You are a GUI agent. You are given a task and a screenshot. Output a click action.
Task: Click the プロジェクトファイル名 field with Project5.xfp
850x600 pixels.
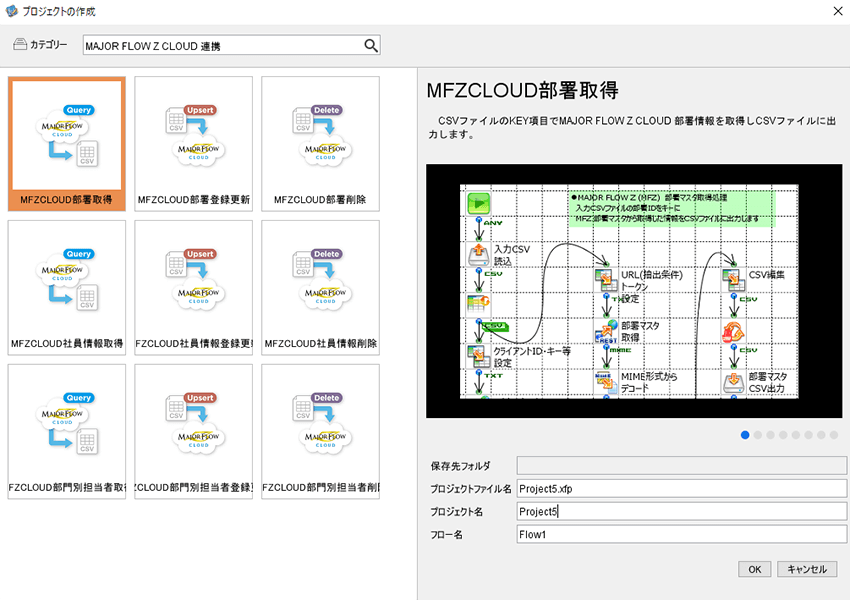(681, 488)
